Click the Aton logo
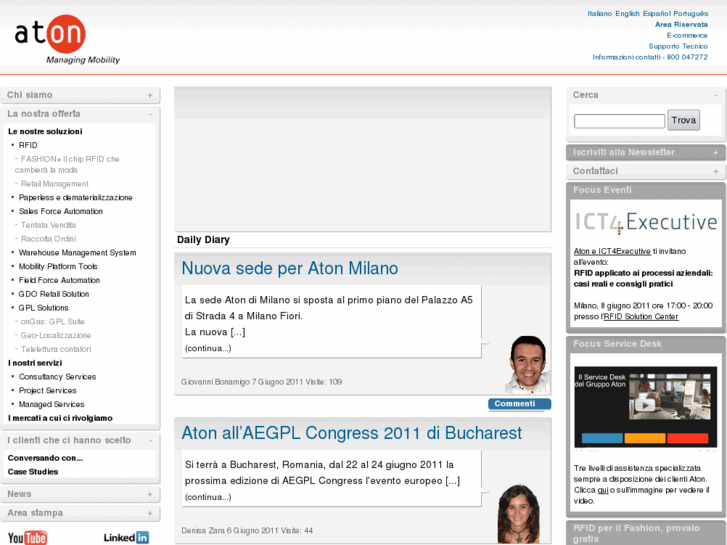This screenshot has height=545, width=727. pyautogui.click(x=67, y=39)
